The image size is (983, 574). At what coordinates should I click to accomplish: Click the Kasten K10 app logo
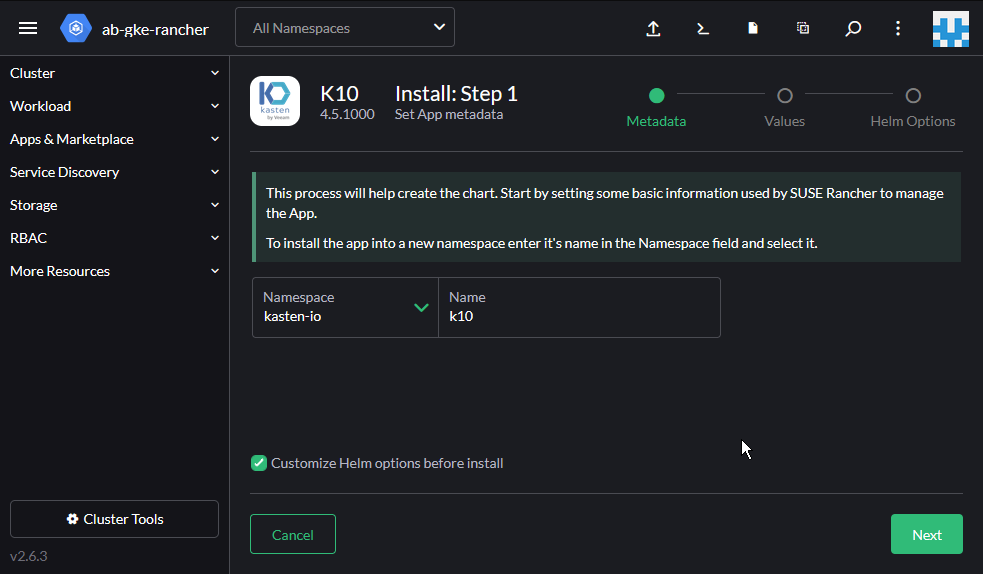(275, 101)
